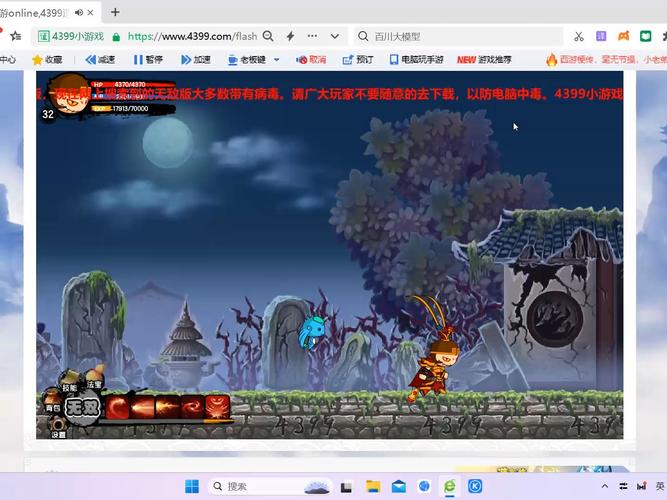Focus the 百川大模型 search box
667x500 pixels.
click(x=459, y=37)
